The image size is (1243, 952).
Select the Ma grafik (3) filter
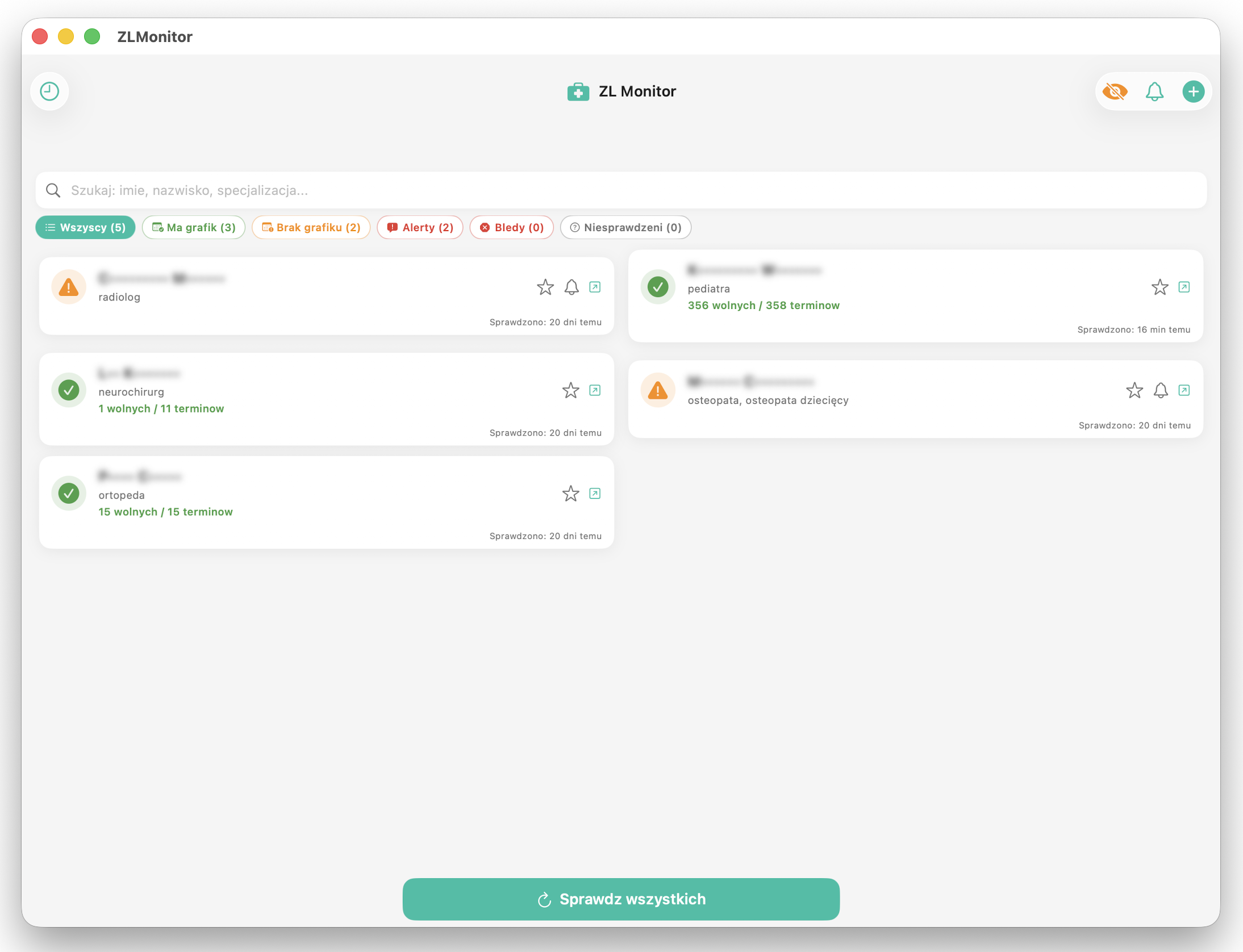(x=194, y=227)
